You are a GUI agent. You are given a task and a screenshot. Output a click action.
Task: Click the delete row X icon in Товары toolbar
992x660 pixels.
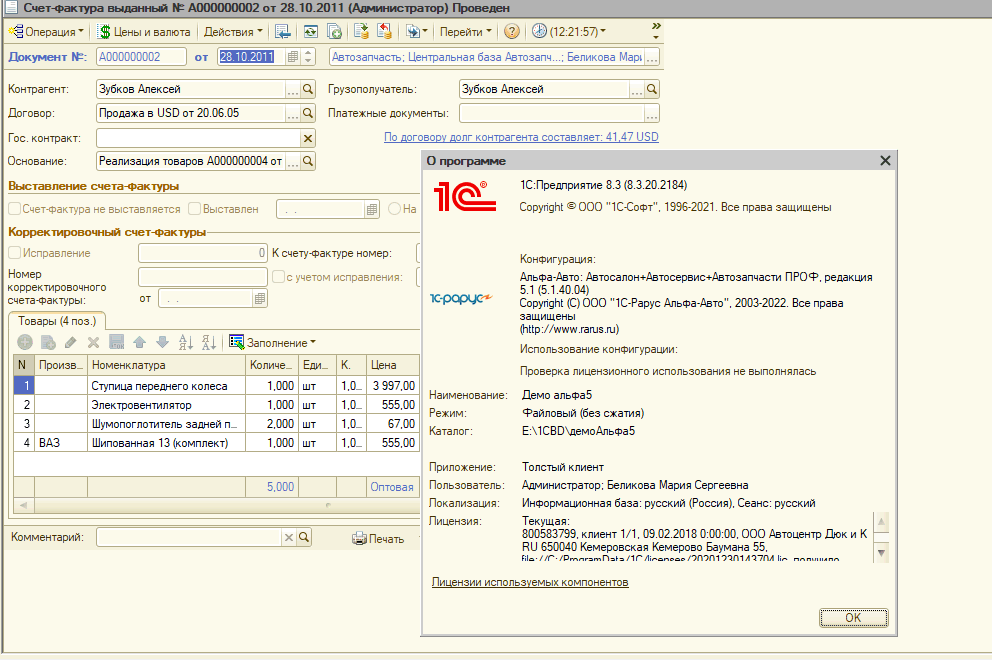tap(94, 342)
